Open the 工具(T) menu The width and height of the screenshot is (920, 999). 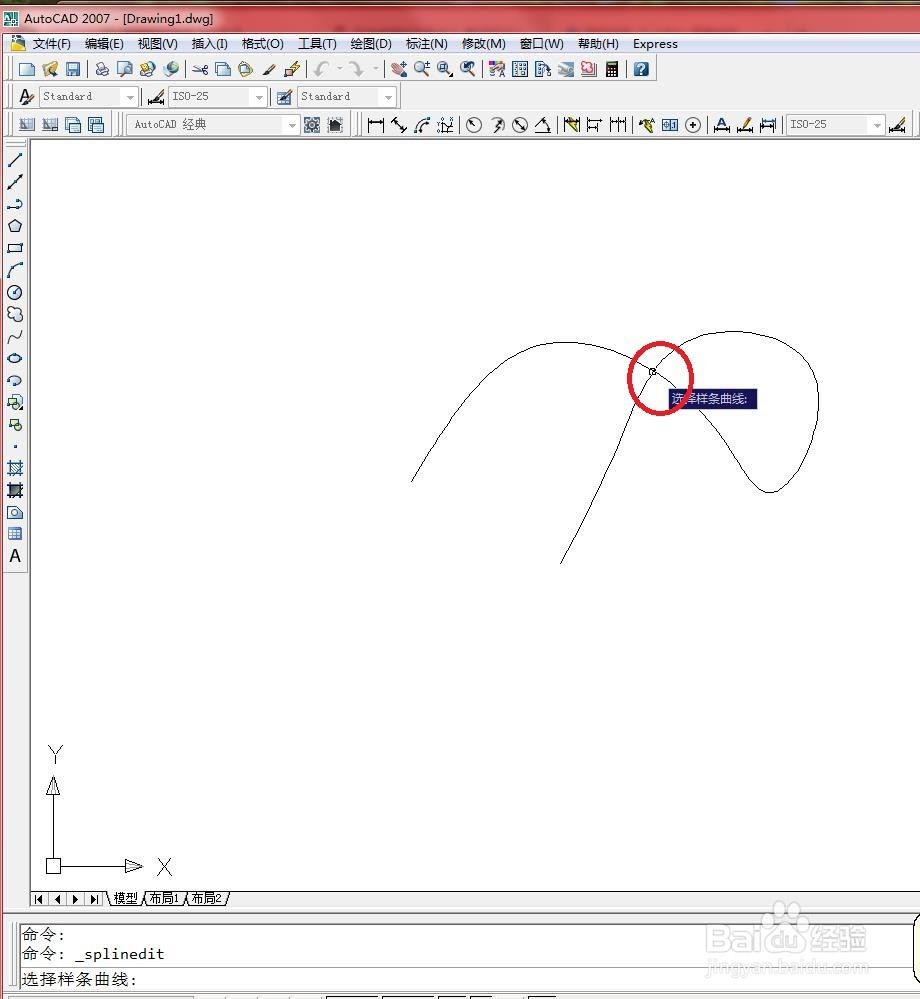(x=317, y=43)
